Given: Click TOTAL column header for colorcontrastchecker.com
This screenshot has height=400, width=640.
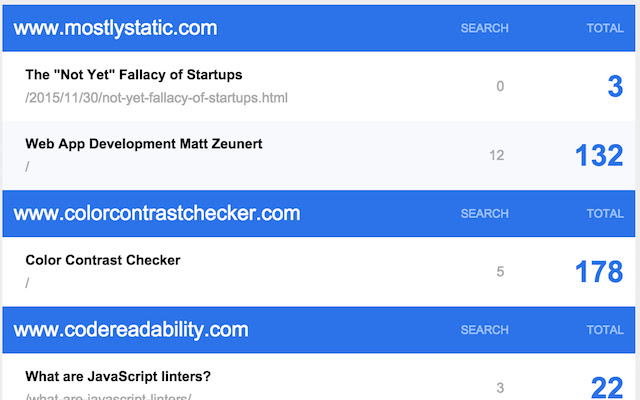Looking at the screenshot, I should (x=605, y=213).
